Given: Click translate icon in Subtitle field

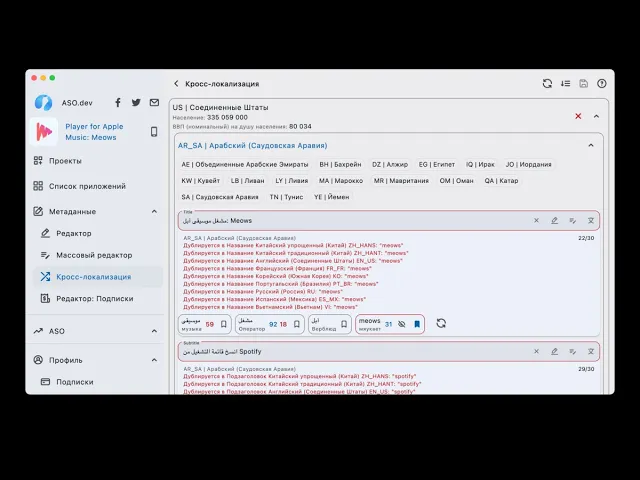Looking at the screenshot, I should (x=591, y=351).
